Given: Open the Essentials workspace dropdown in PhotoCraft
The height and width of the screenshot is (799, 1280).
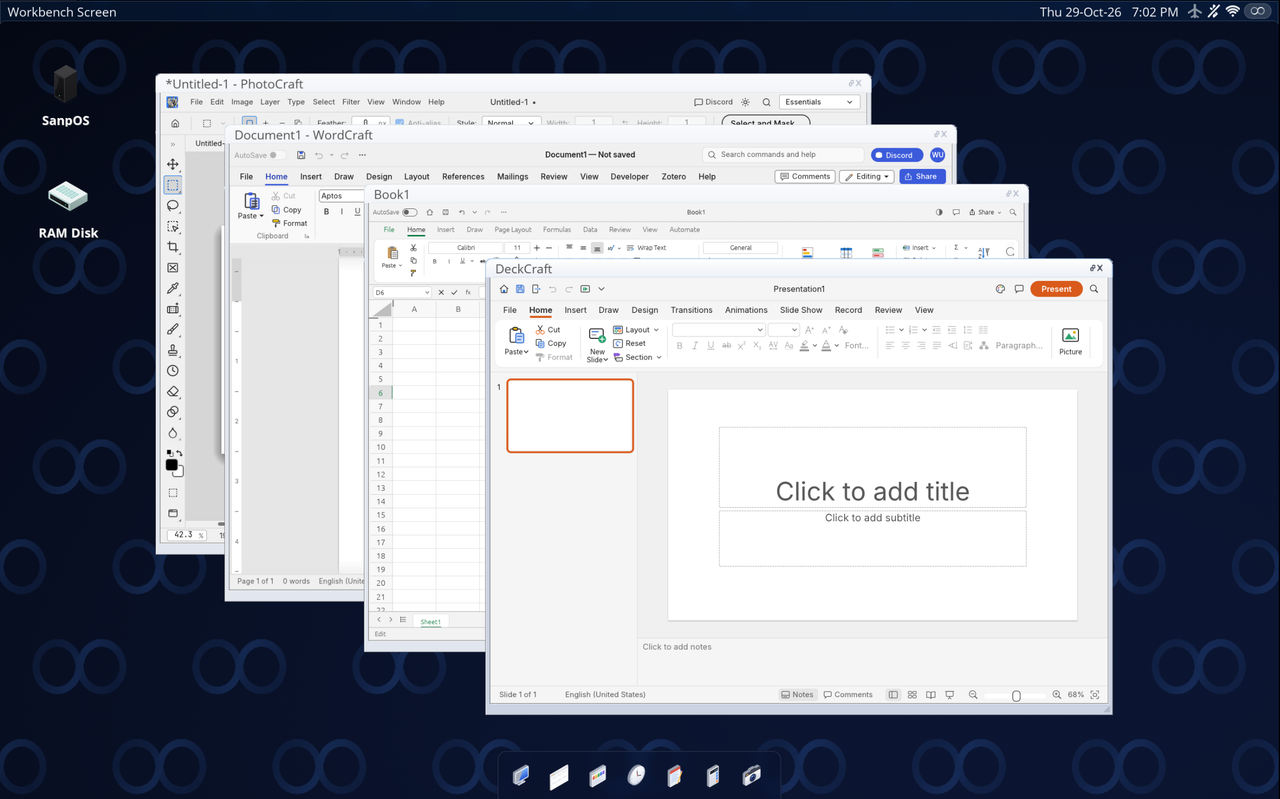Looking at the screenshot, I should pyautogui.click(x=819, y=102).
